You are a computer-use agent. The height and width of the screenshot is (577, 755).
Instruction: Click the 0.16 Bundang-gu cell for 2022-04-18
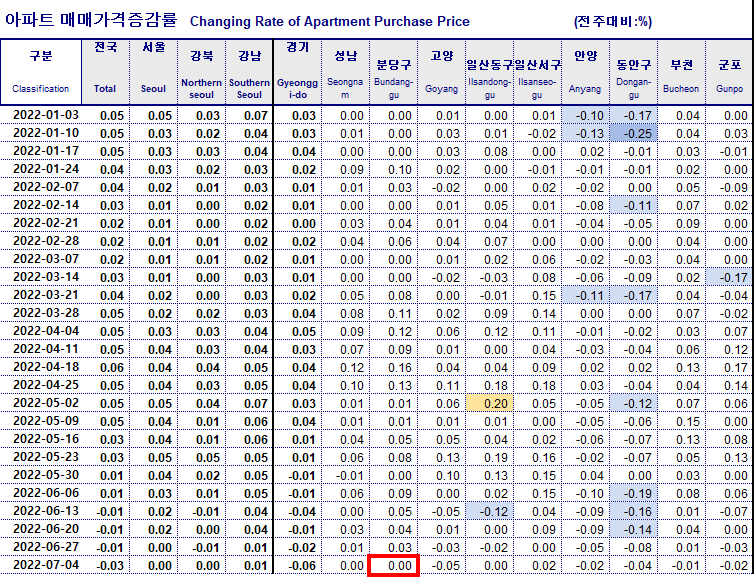point(393,367)
